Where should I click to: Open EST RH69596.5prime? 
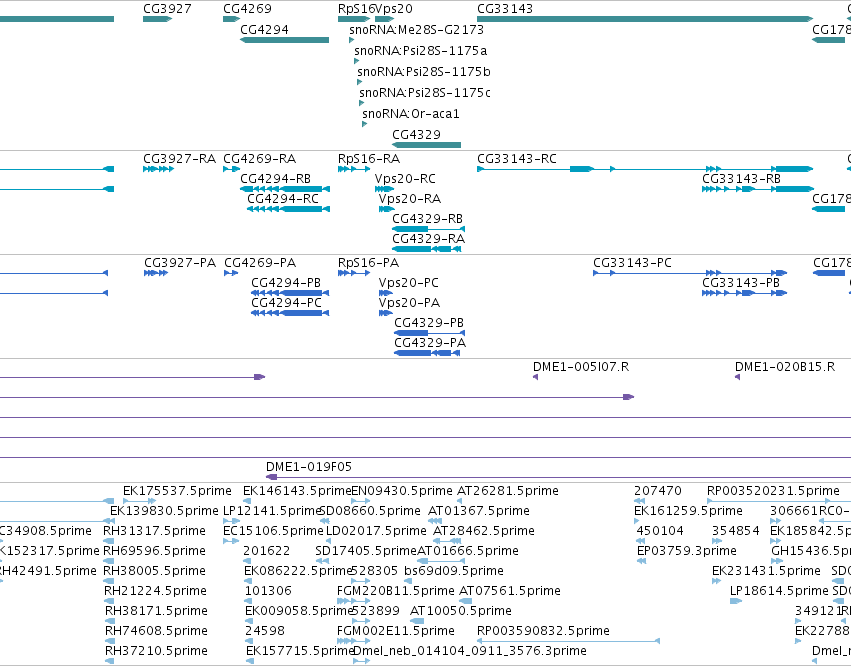pos(155,551)
